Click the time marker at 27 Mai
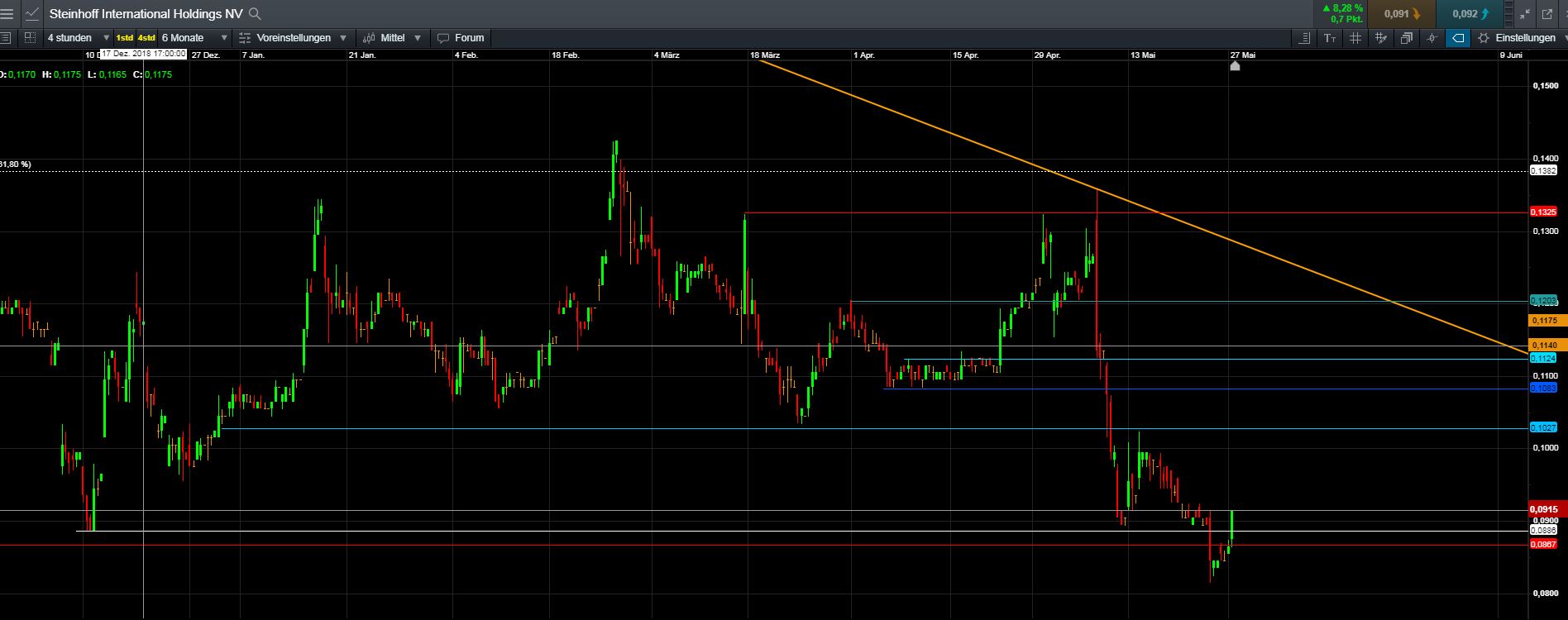Screen dimensions: 1568x620 point(1235,66)
